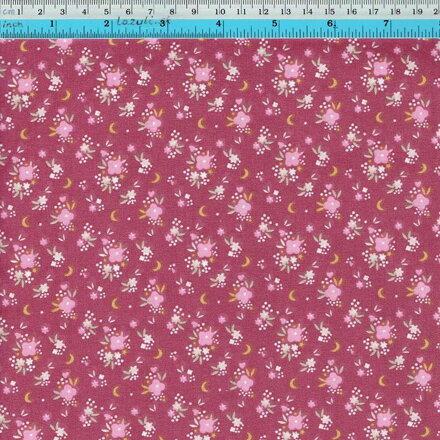Click the "inch" label on the blue ruler
Viewport: 440px width, 440px height.
pyautogui.click(x=14, y=24)
